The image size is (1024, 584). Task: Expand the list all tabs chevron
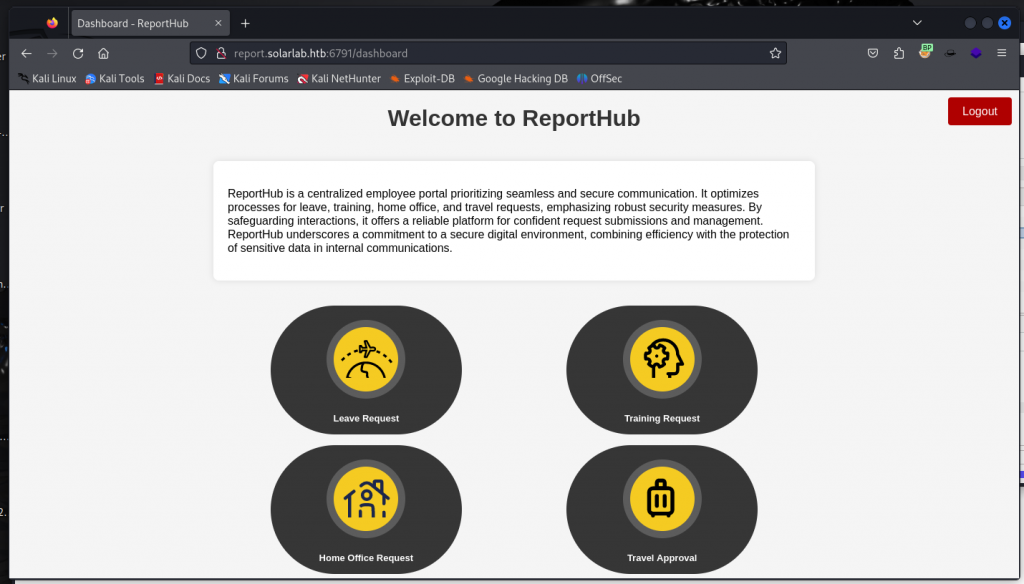tap(917, 23)
